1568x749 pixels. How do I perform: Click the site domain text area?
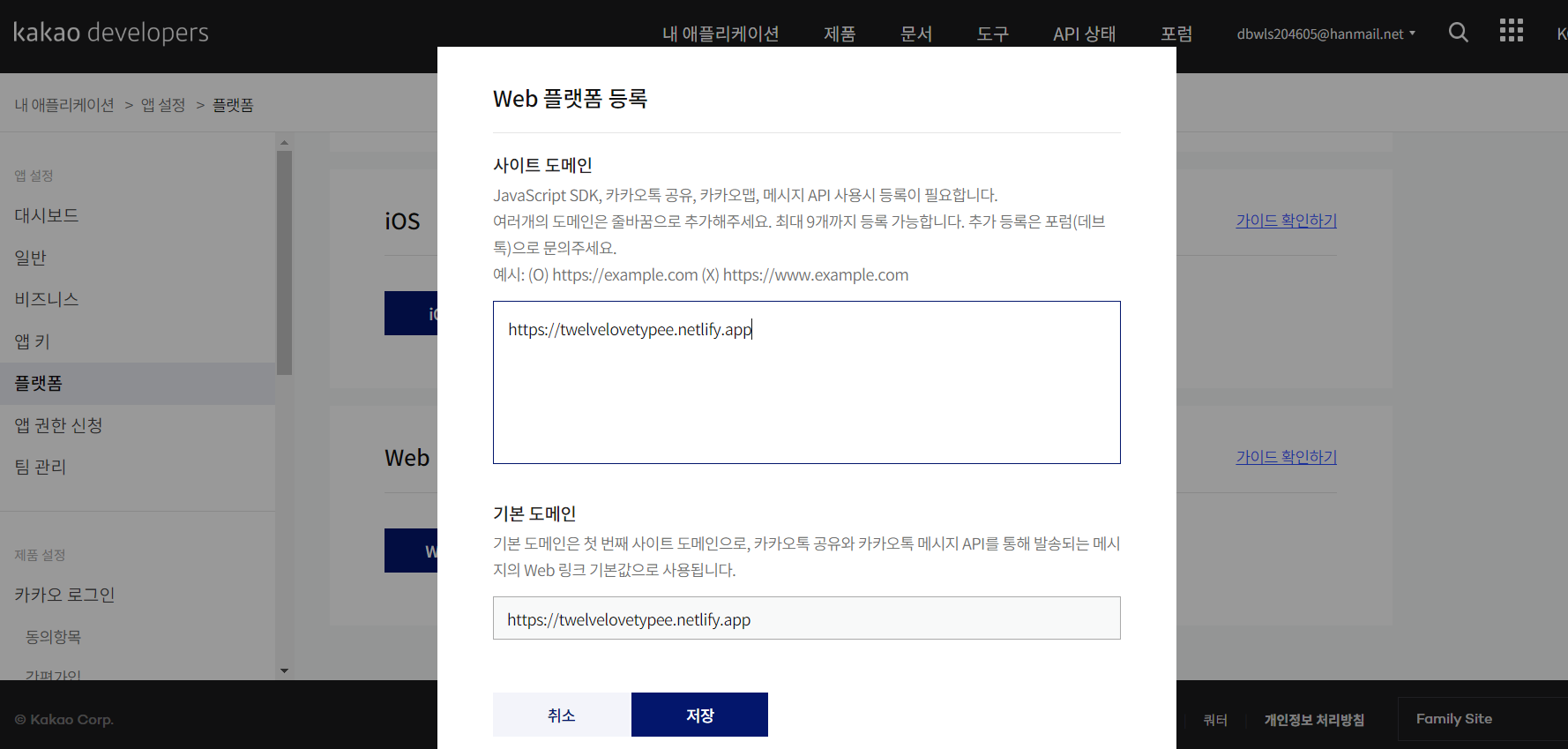click(807, 382)
